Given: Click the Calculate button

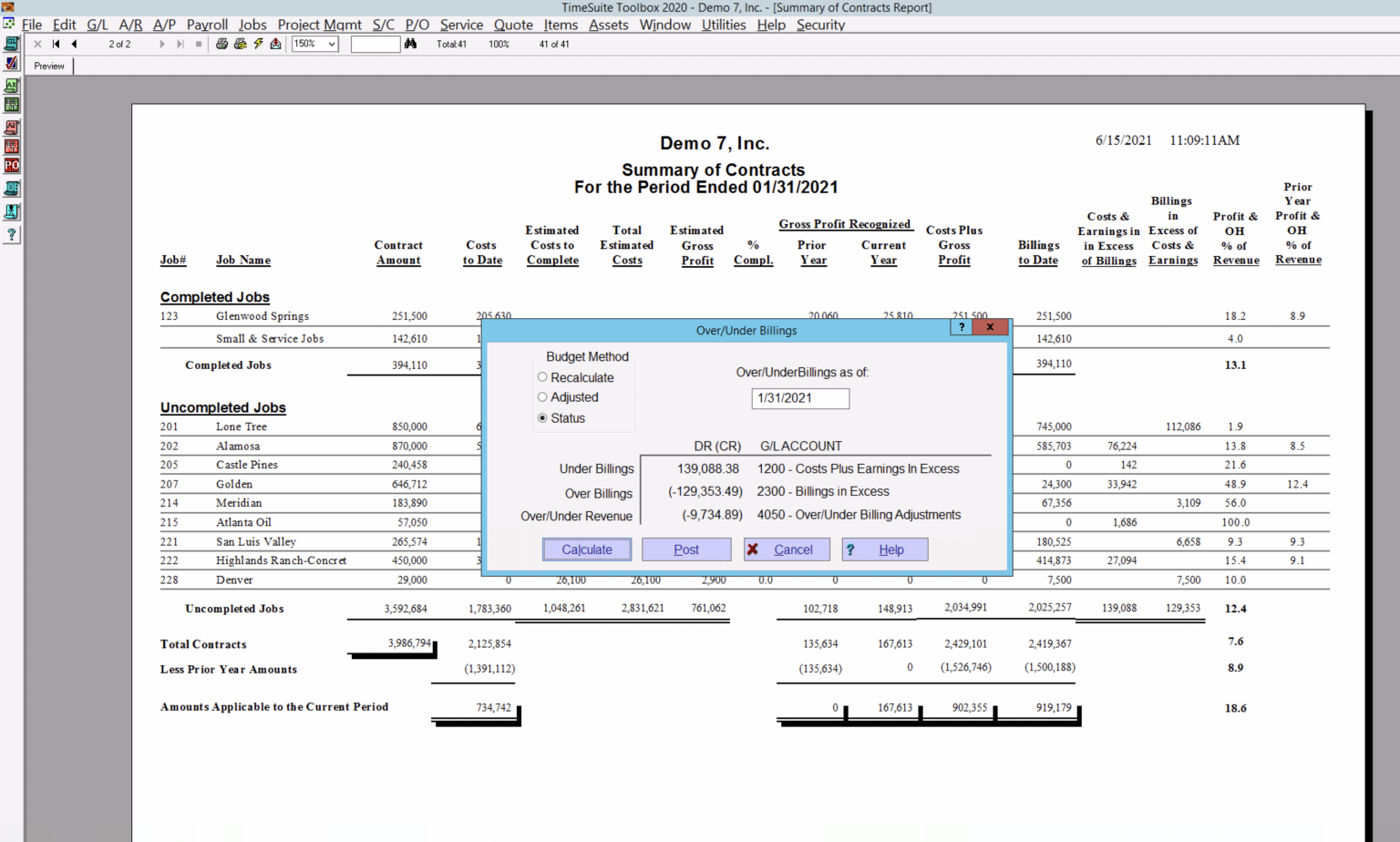Looking at the screenshot, I should pos(586,549).
